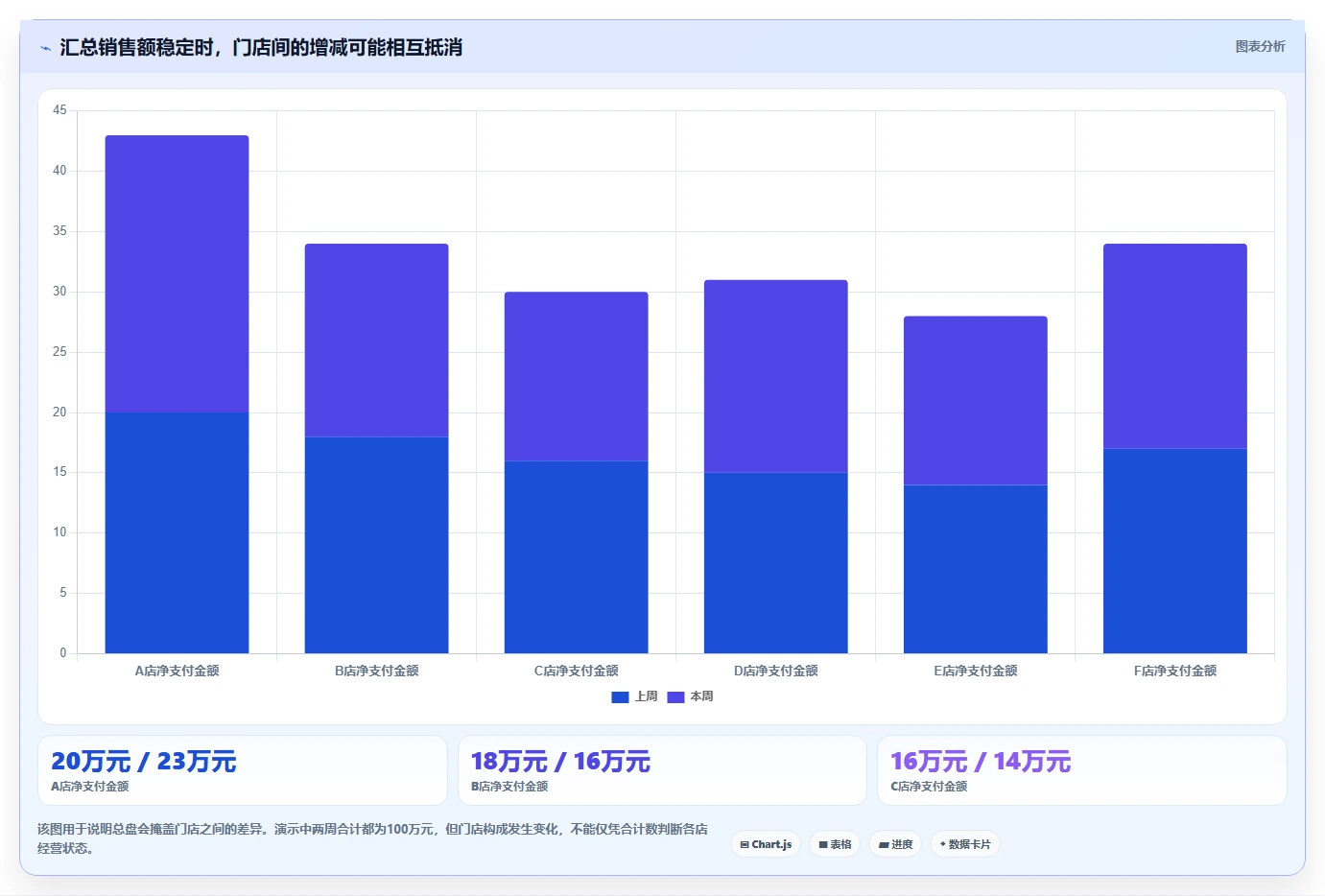The image size is (1325, 896).
Task: Click the D店净支付金额 x-axis label
Action: [x=775, y=671]
